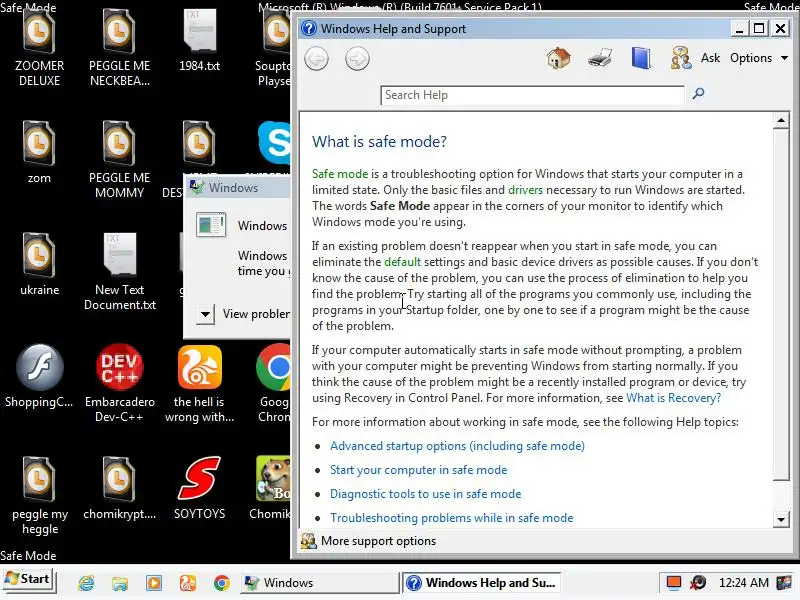Select peggle my heggle desktop icon
This screenshot has width=800, height=600.
click(x=39, y=496)
